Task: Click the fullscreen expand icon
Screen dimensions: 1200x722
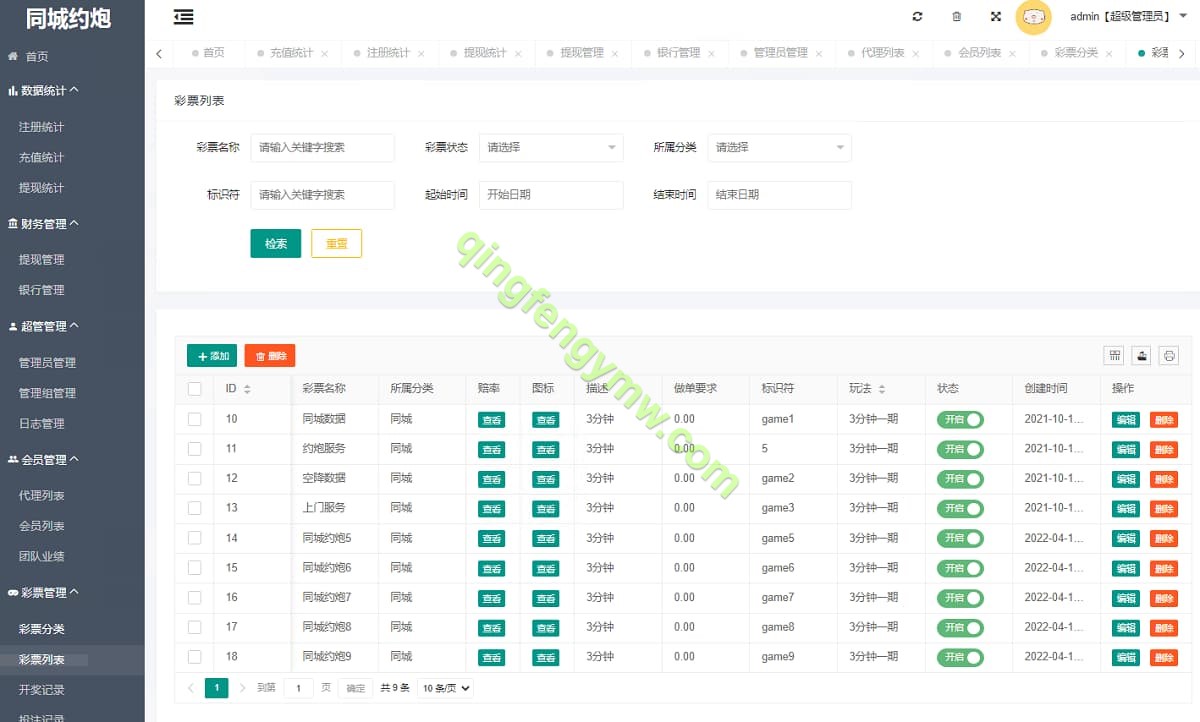Action: tap(995, 17)
